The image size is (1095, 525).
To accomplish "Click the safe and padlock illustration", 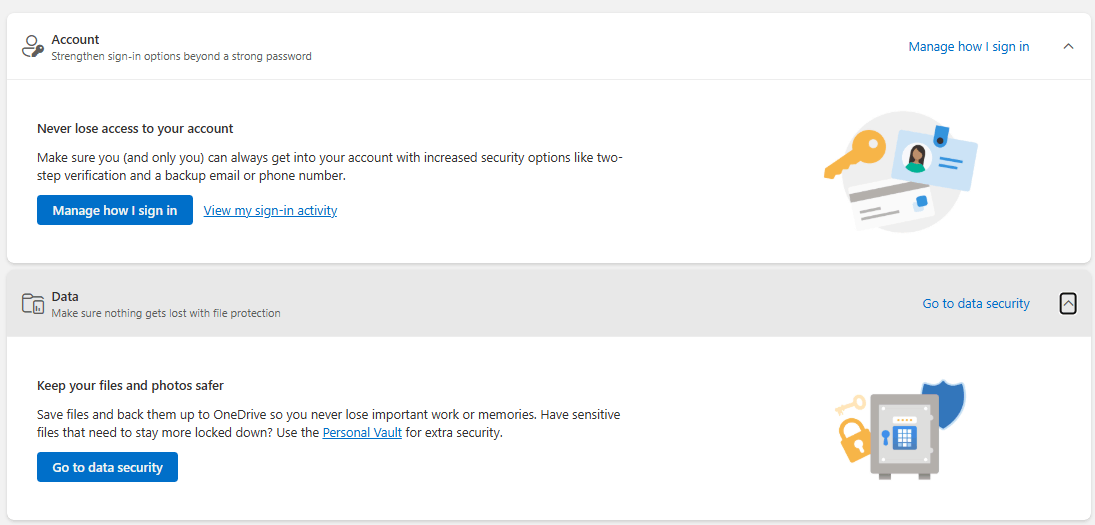I will pyautogui.click(x=900, y=429).
